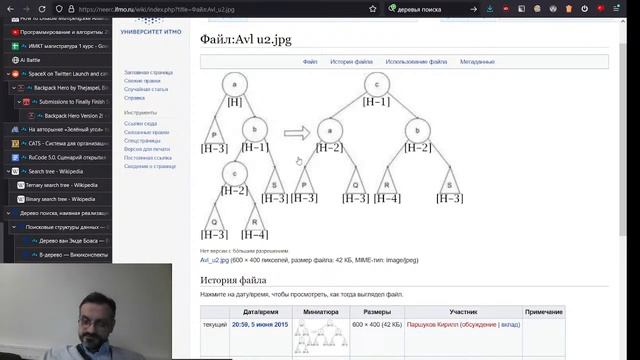Click the address bar URL field
Screen dimensions: 640x360
click(x=220, y=9)
